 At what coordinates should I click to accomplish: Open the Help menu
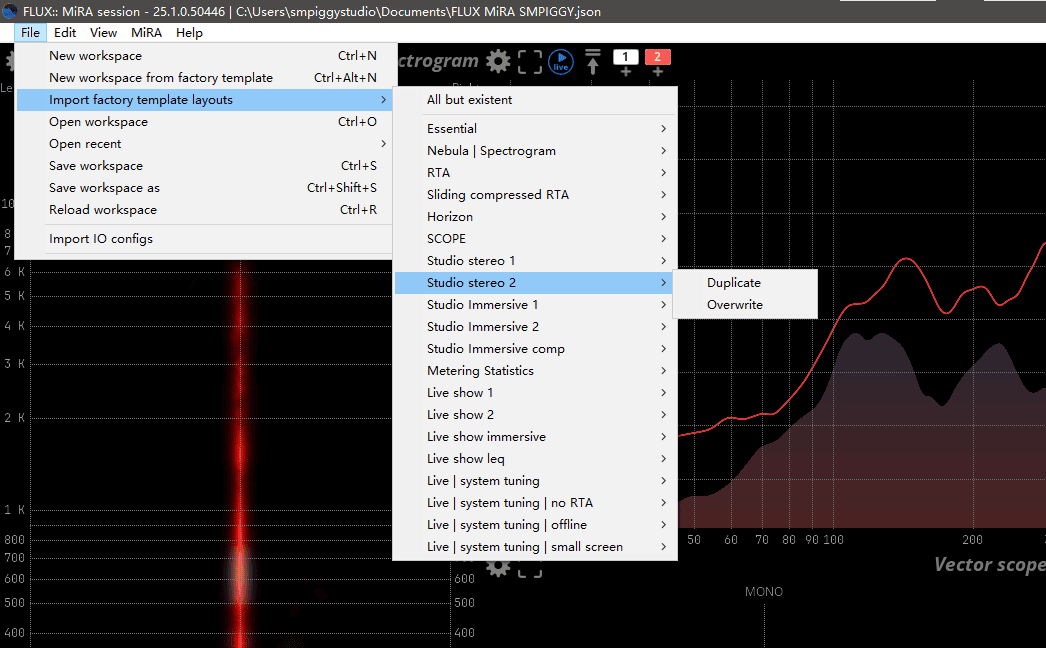click(189, 33)
